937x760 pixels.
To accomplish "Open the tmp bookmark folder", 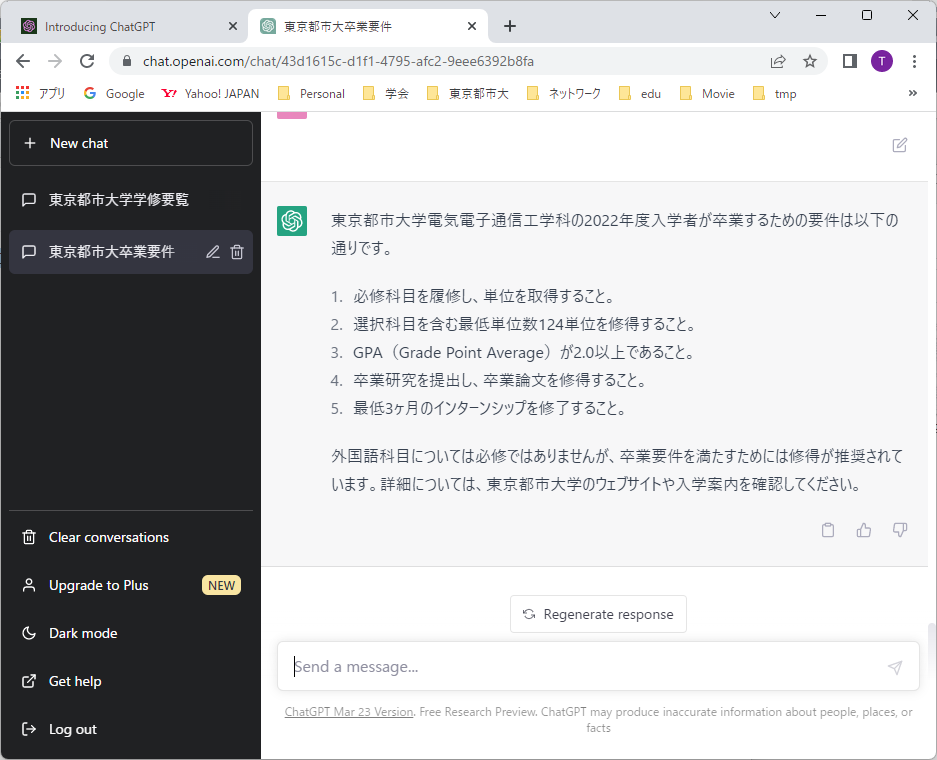I will (774, 93).
